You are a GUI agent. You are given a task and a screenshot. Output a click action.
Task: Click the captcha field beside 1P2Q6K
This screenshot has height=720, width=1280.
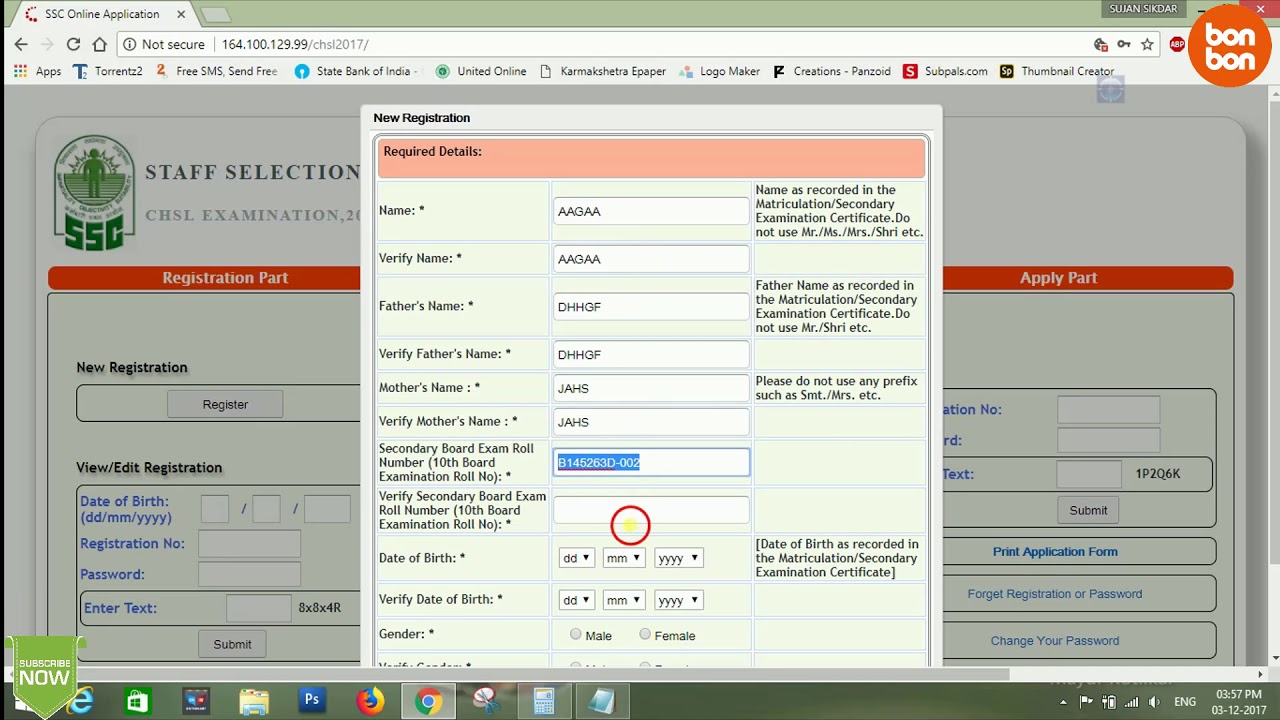click(x=1088, y=473)
